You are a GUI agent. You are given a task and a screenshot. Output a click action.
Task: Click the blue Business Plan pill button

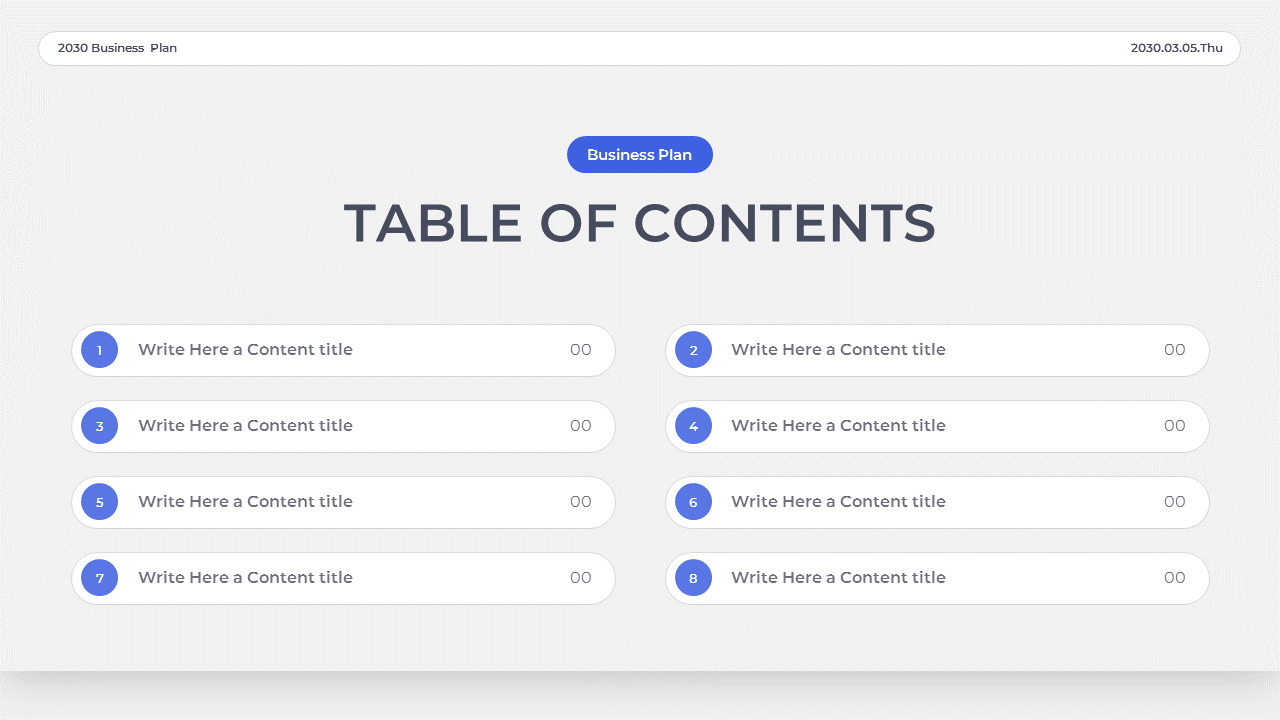click(x=640, y=155)
